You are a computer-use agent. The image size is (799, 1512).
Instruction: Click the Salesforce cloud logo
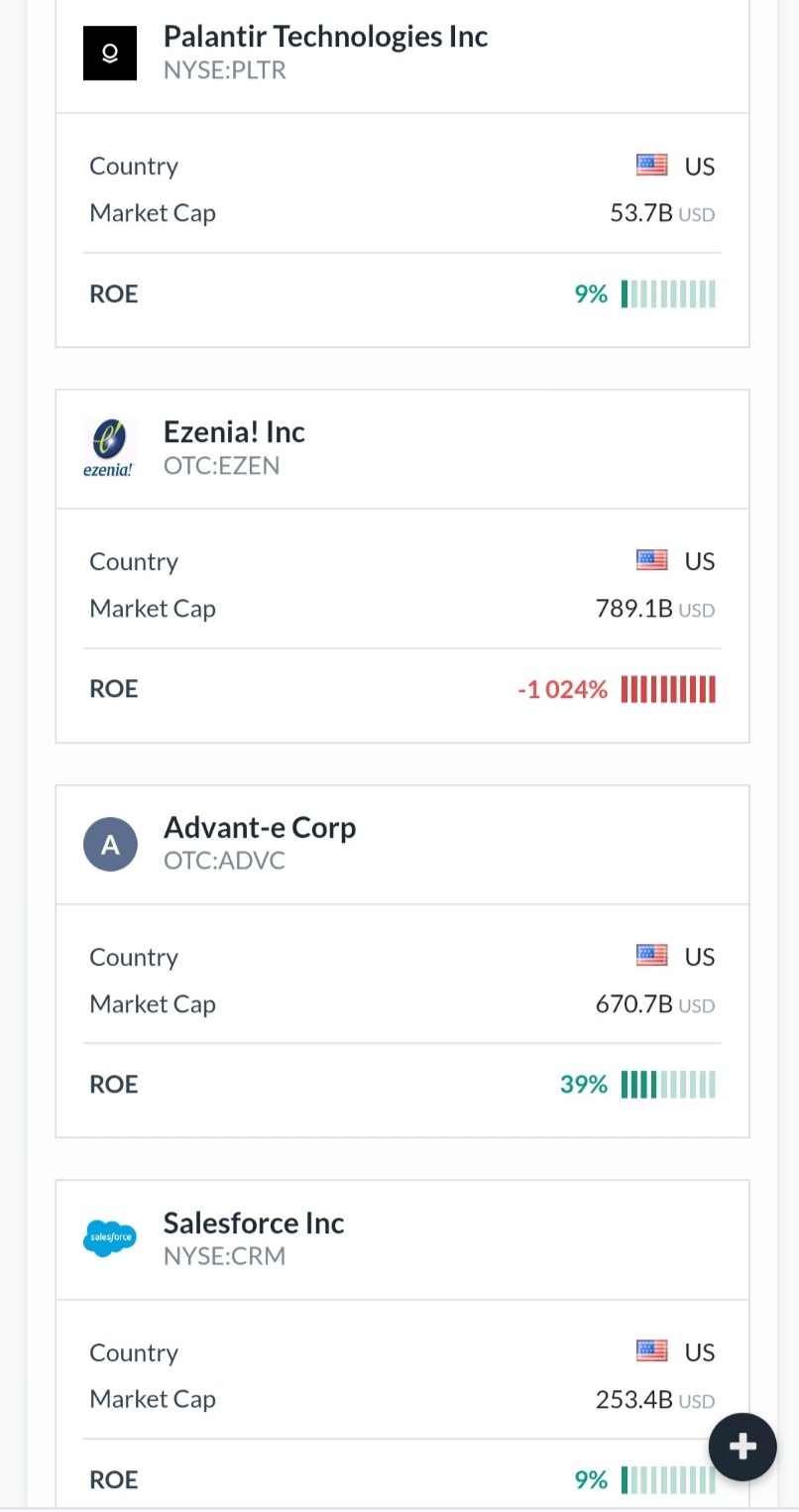(109, 1238)
